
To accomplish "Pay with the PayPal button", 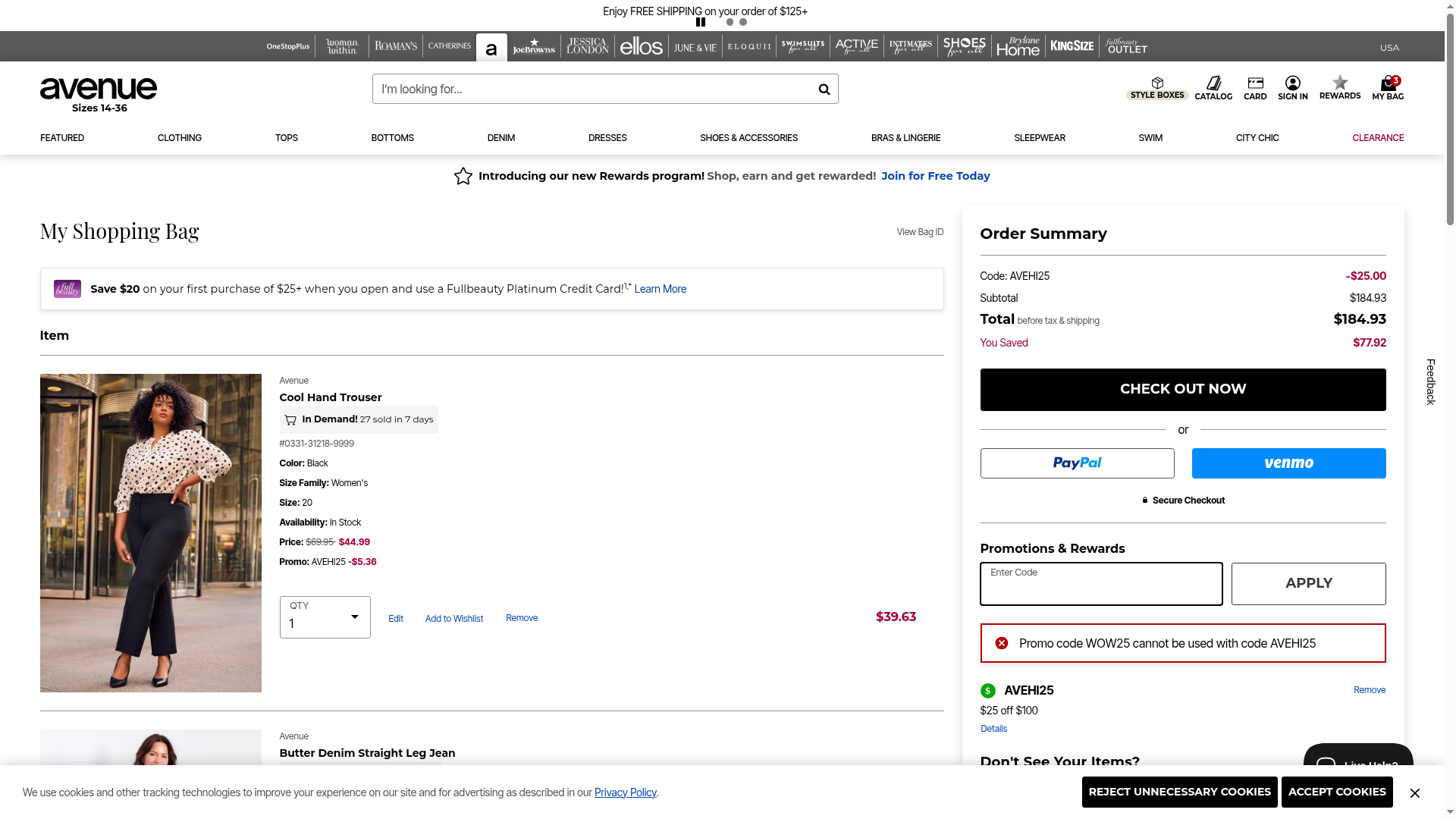I will tap(1078, 463).
